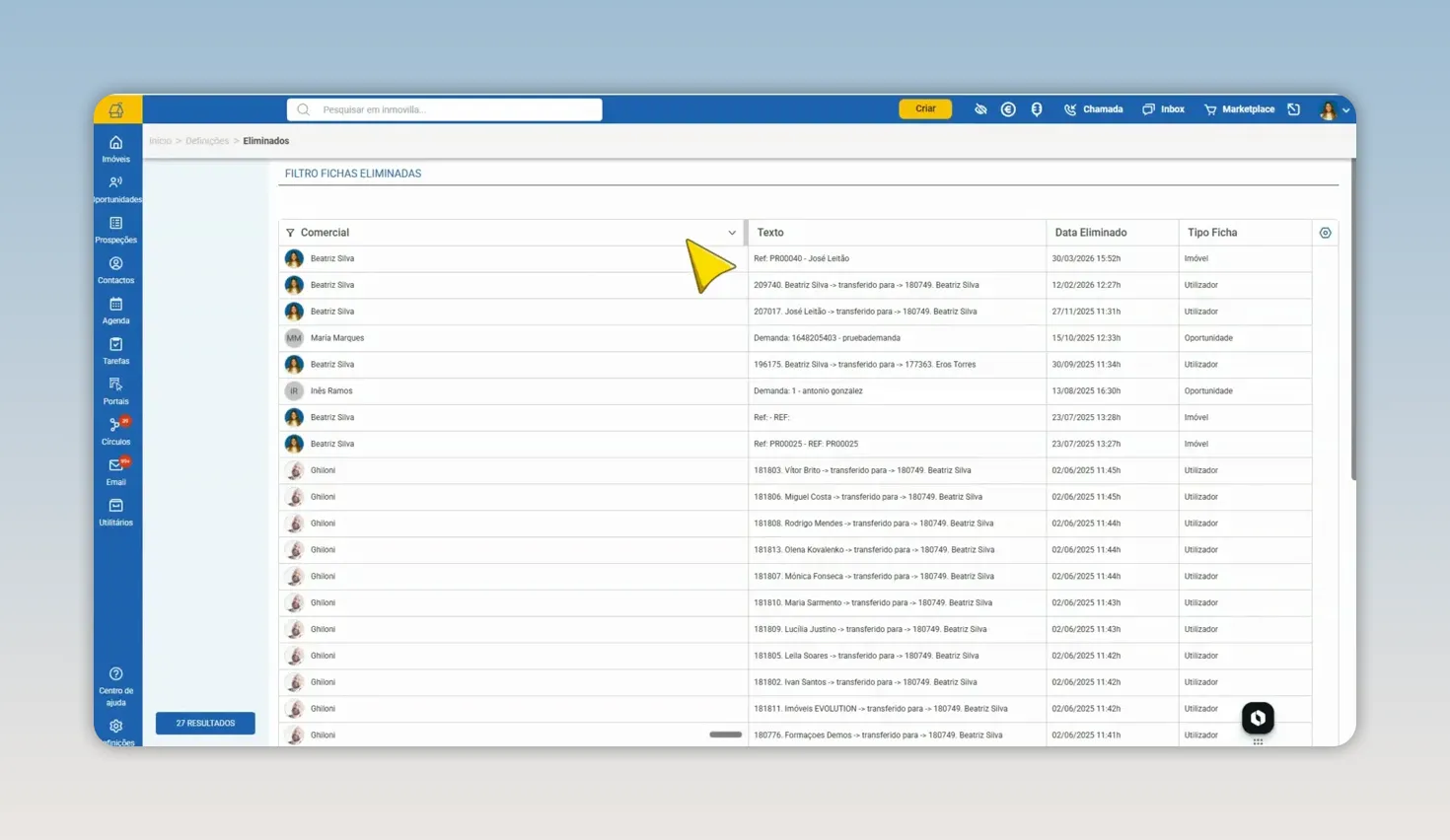This screenshot has height=840, width=1450.
Task: Open the Inbox
Action: 1163,109
